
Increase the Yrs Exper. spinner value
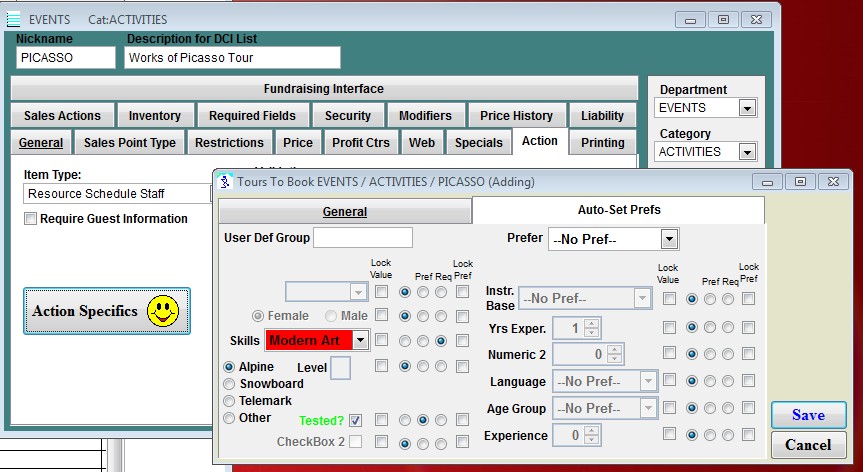pyautogui.click(x=591, y=323)
